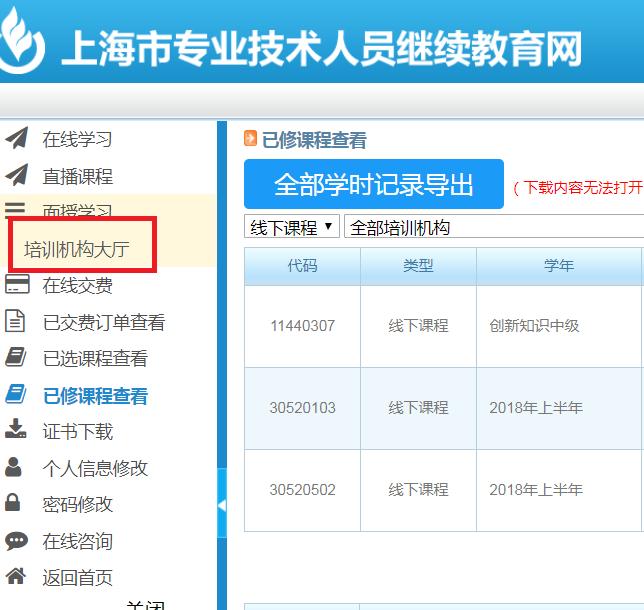Click the person icon beside 个人信息修改
The height and width of the screenshot is (610, 644).
14,467
